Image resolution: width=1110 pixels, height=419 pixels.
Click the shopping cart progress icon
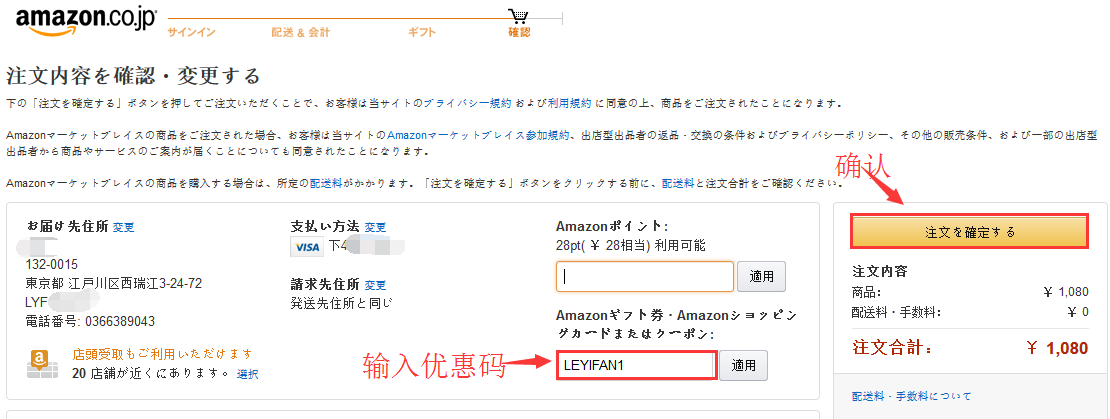(x=518, y=14)
